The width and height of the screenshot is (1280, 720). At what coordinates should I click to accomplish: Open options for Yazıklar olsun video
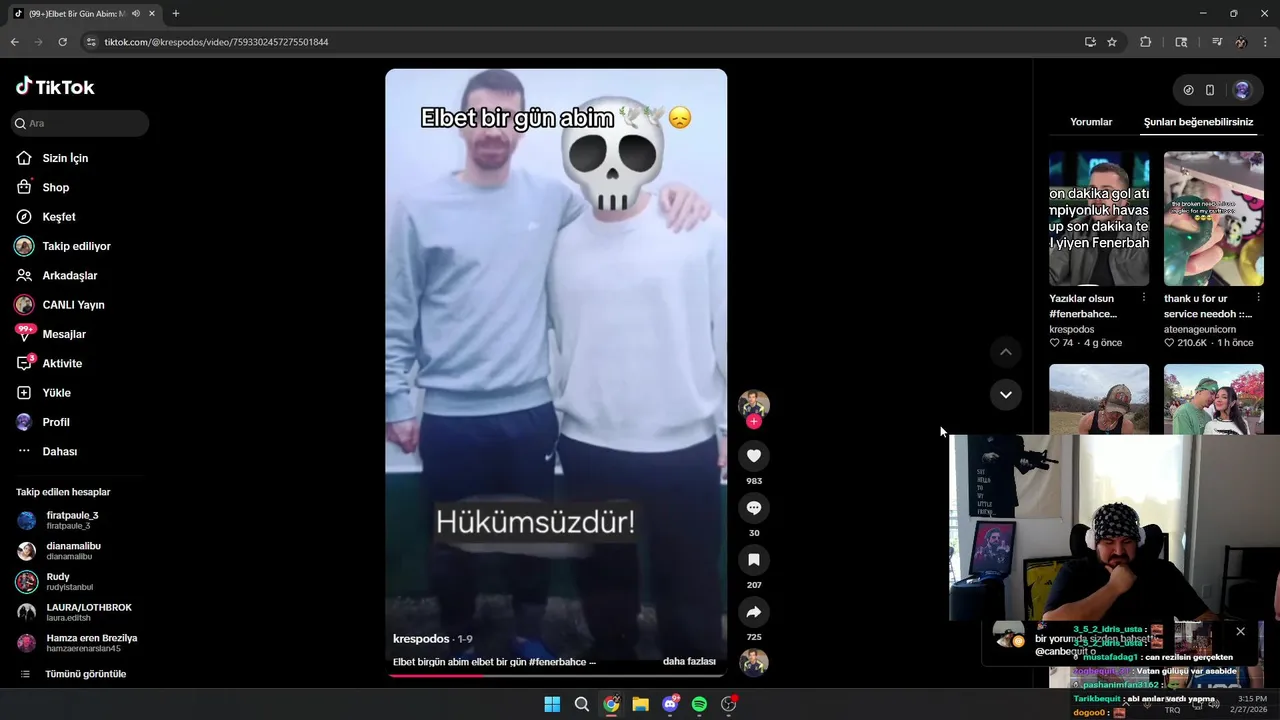(1144, 298)
